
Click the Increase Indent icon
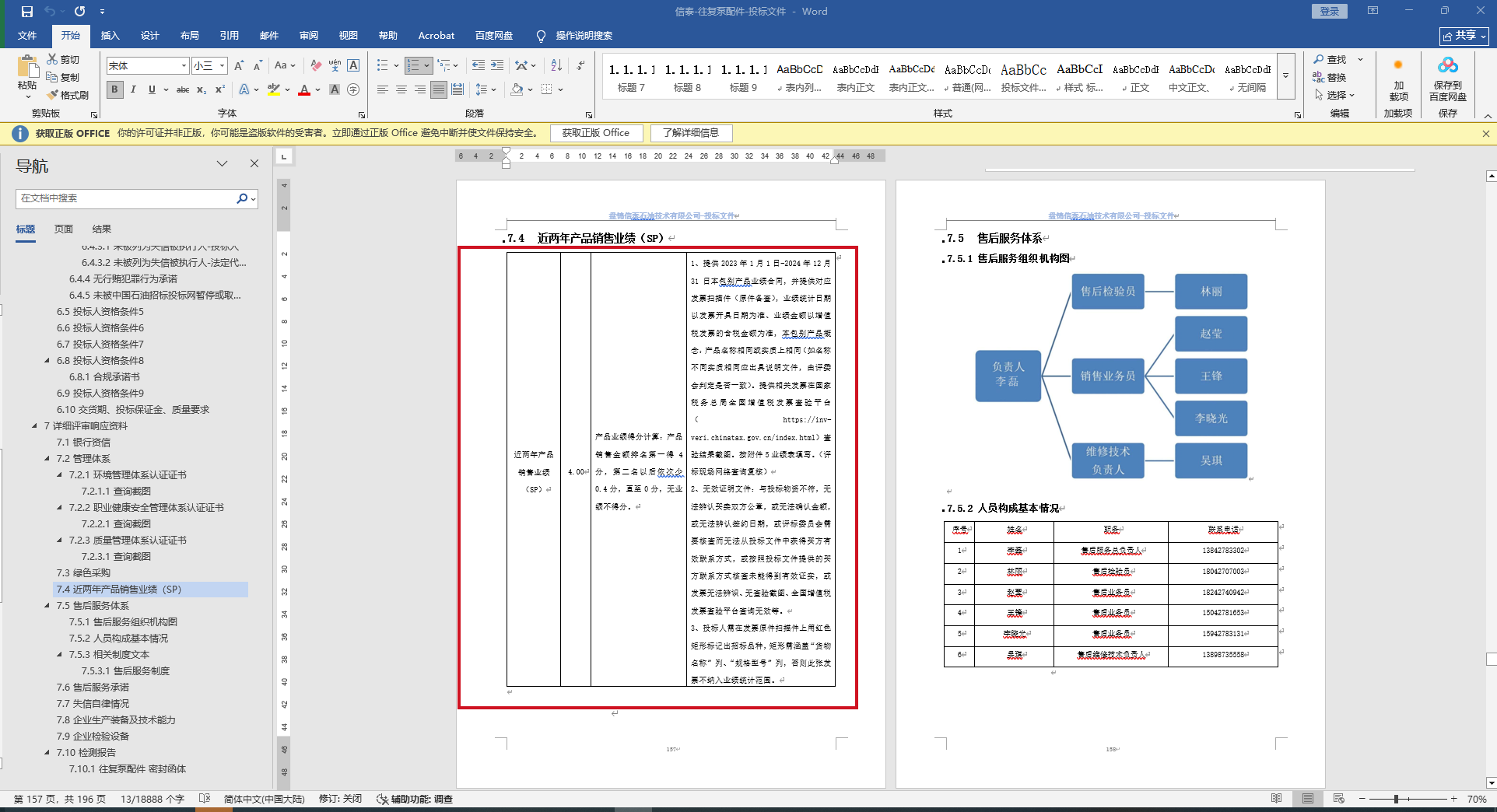497,66
